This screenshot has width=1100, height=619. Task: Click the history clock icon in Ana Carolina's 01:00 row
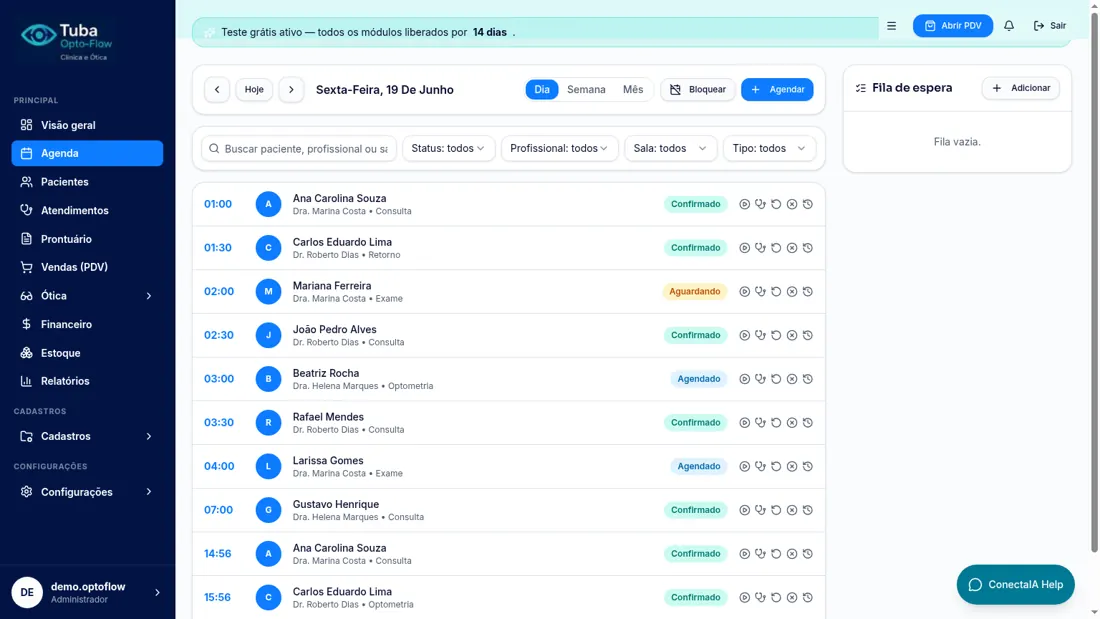click(808, 204)
